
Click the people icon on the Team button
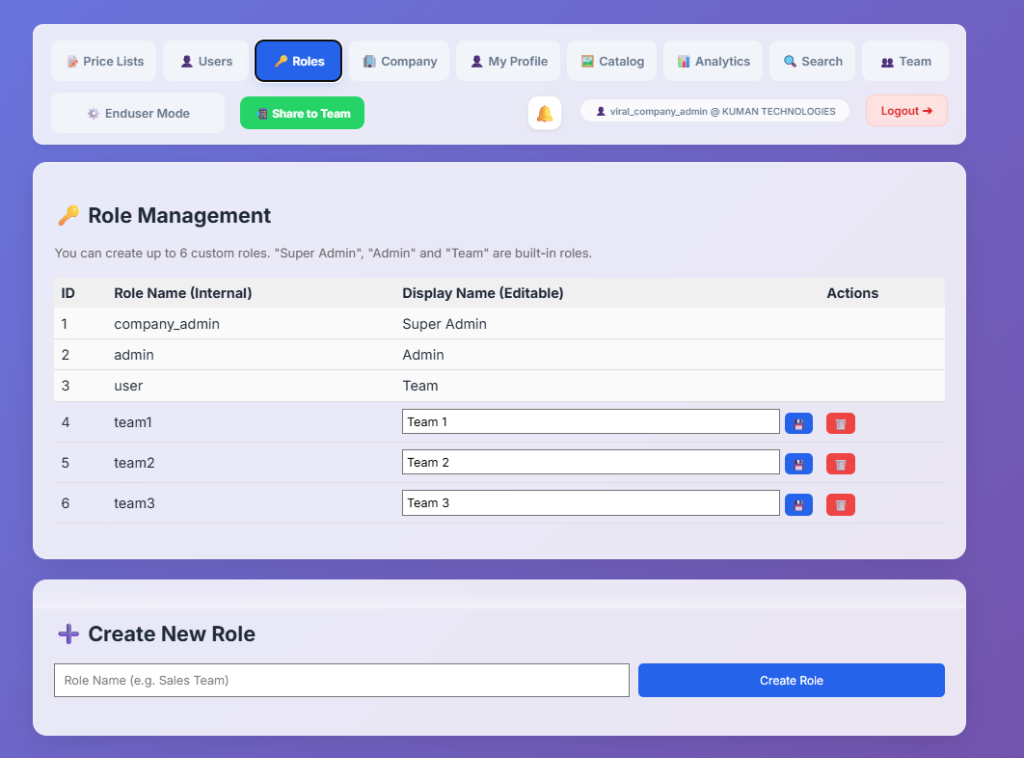click(890, 61)
